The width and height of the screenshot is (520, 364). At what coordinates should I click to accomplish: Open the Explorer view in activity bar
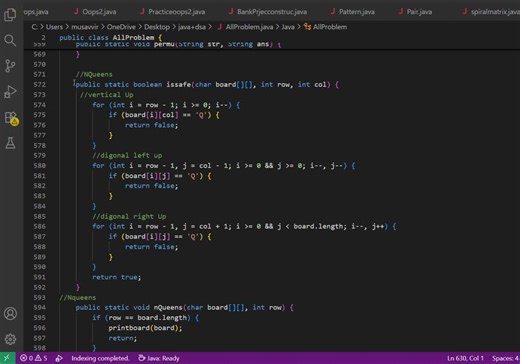[x=10, y=15]
